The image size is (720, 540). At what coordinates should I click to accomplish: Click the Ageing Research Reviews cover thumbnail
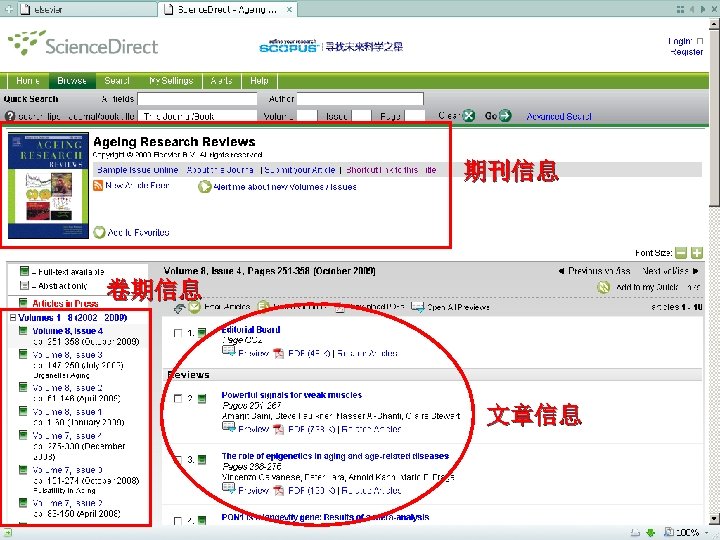48,186
